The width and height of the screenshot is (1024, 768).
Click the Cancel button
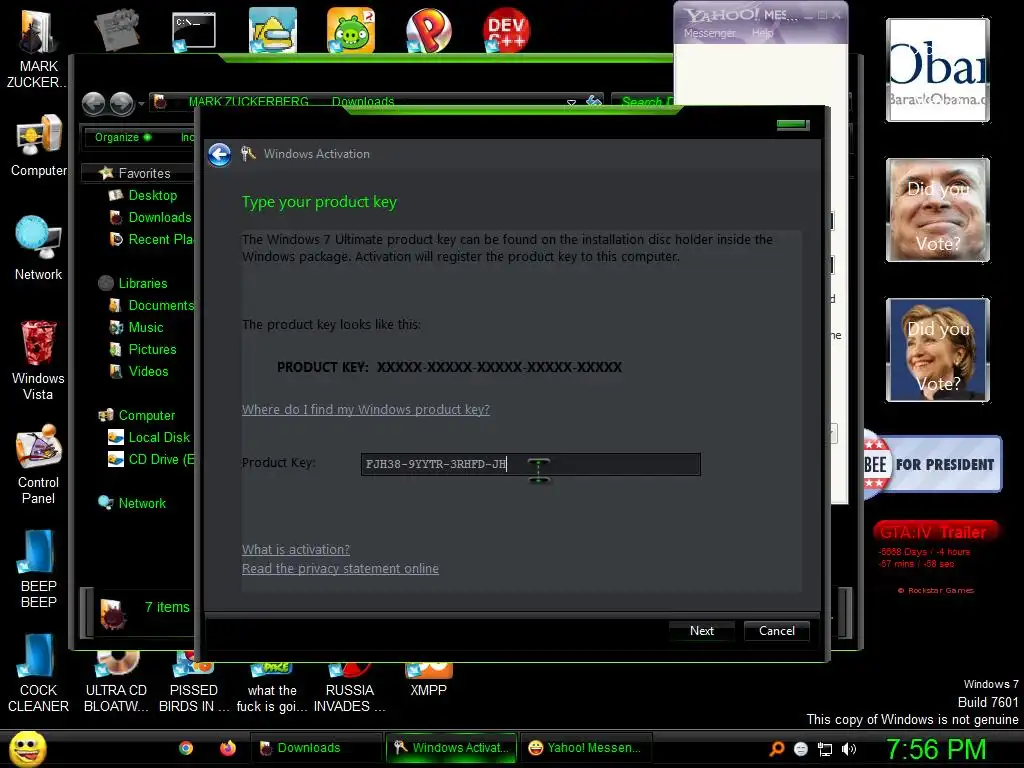(776, 631)
